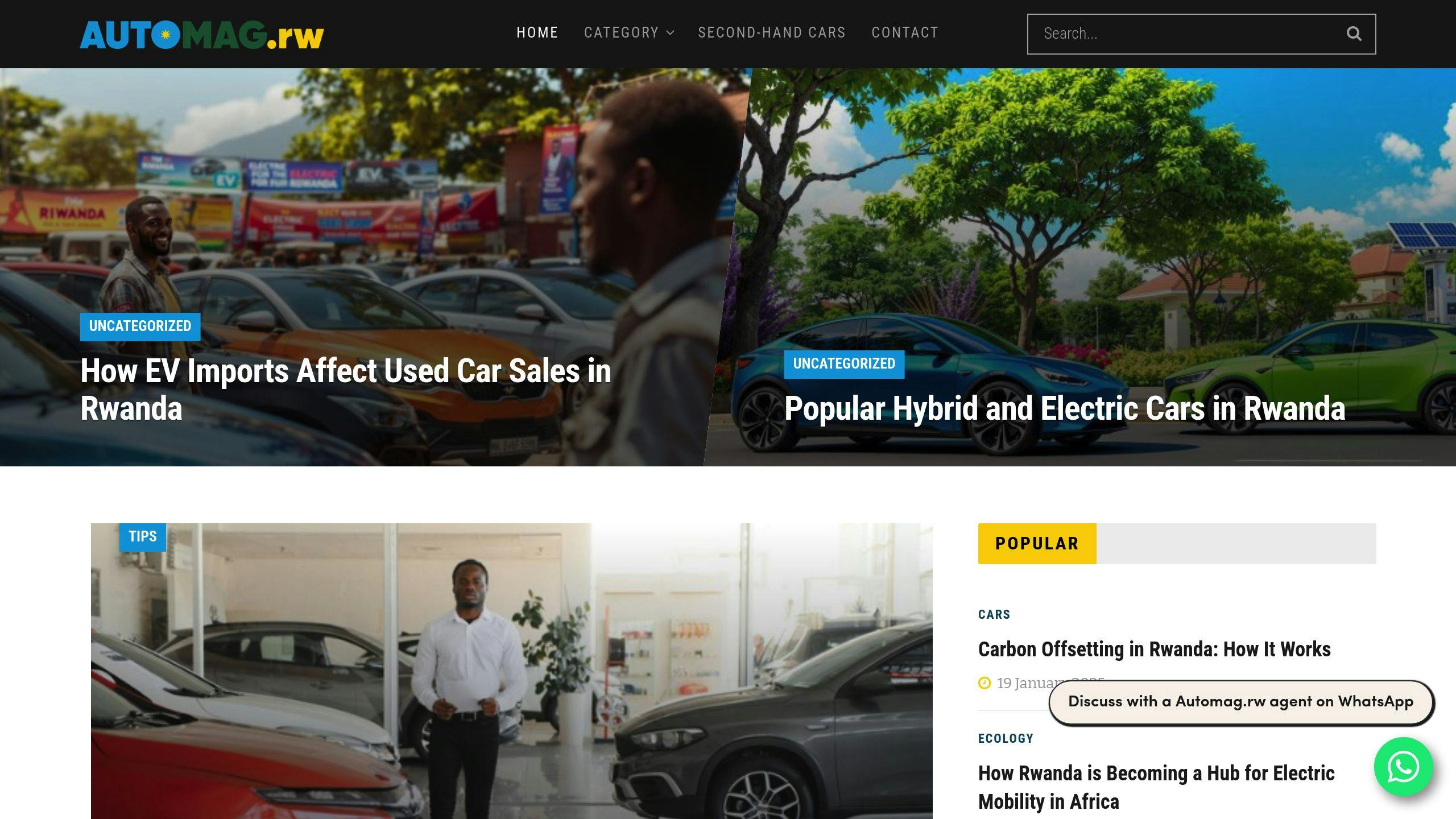This screenshot has height=819, width=1456.
Task: Open the Ecology category link
Action: [x=1006, y=739]
